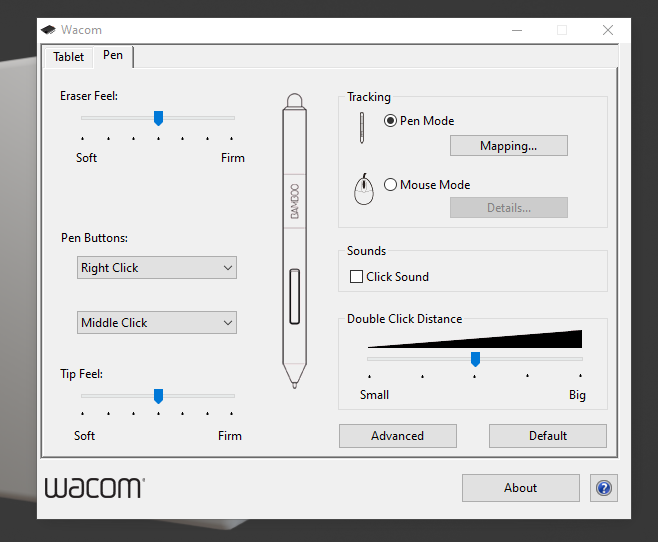Open the About dialog button
The image size is (658, 542).
(520, 488)
